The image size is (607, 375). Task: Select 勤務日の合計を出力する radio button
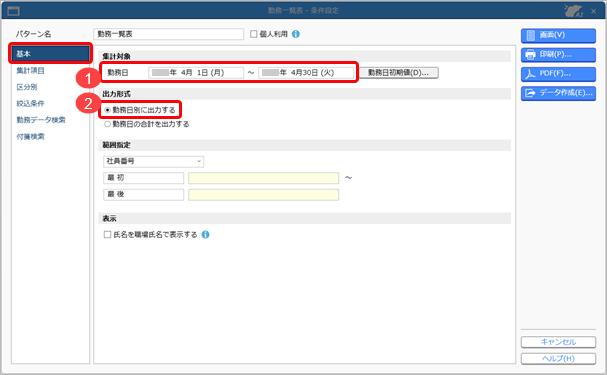[107, 124]
